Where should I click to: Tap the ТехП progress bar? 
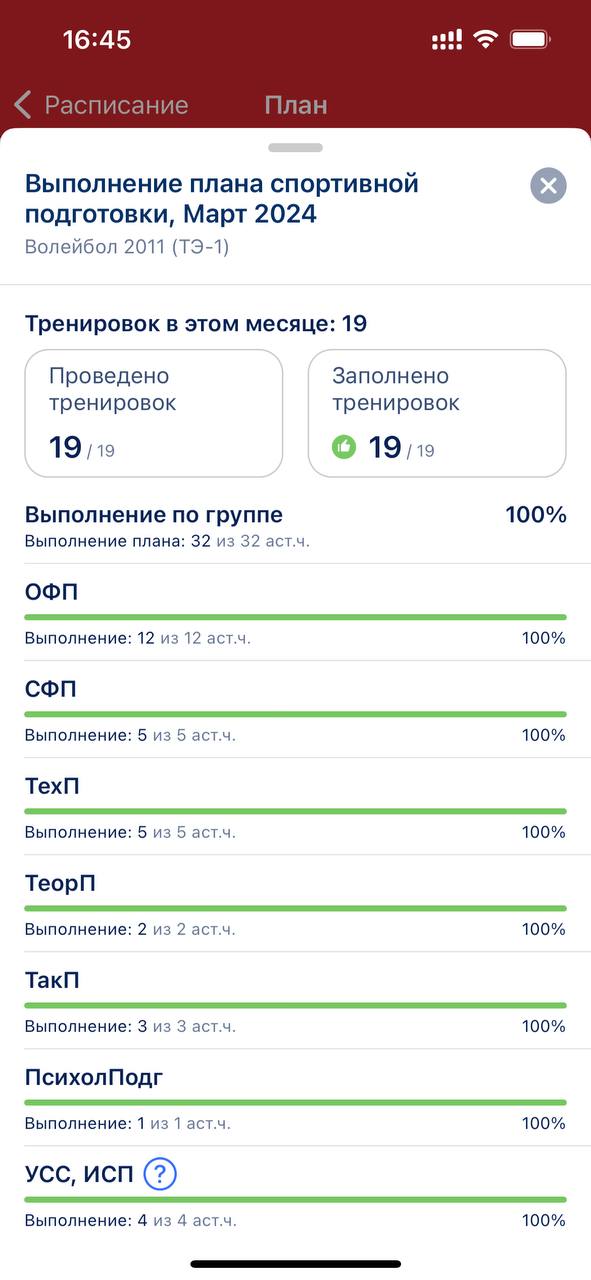[295, 811]
